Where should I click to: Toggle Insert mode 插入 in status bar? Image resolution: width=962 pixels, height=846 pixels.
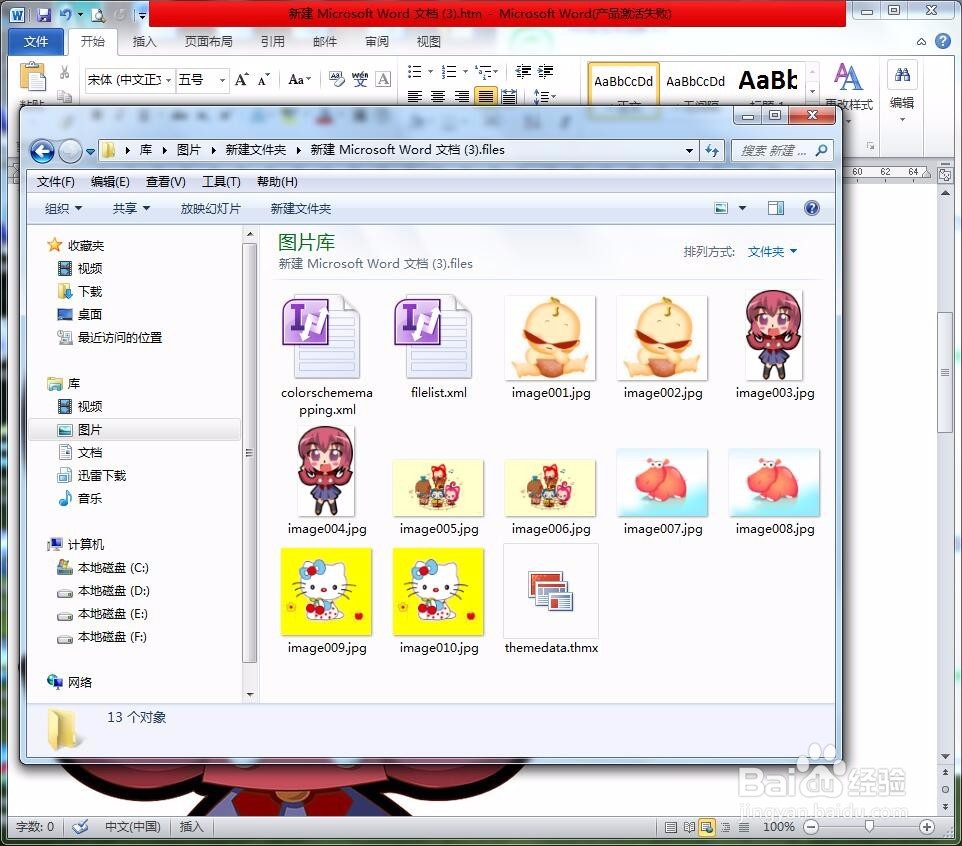(191, 826)
